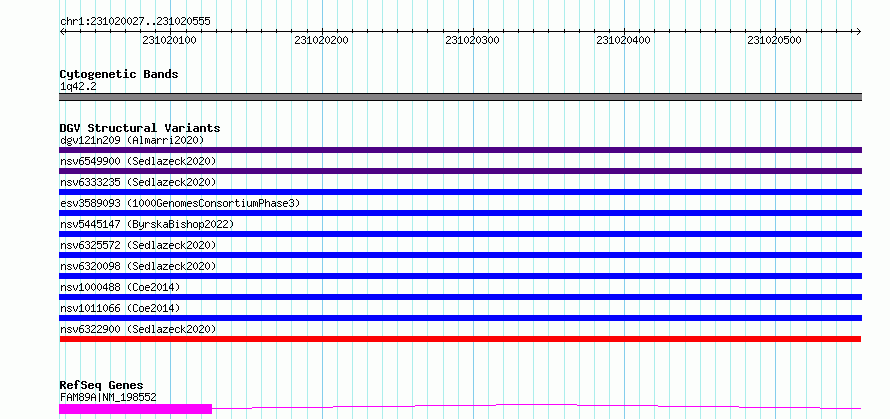Click the blue nsv1011066 variant bar
890x419 pixels.
pyautogui.click(x=460, y=318)
